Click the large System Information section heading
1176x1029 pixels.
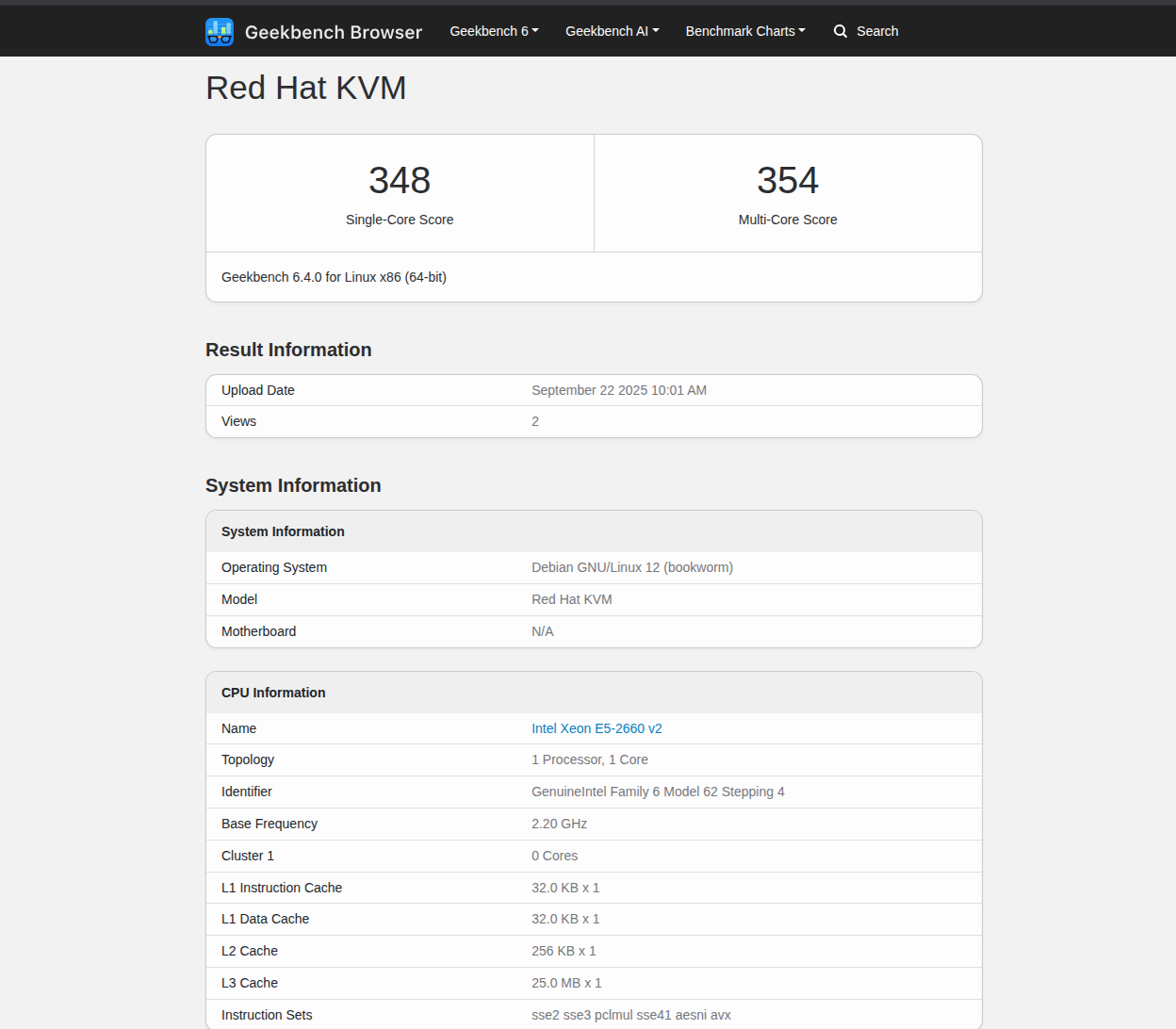(x=293, y=485)
